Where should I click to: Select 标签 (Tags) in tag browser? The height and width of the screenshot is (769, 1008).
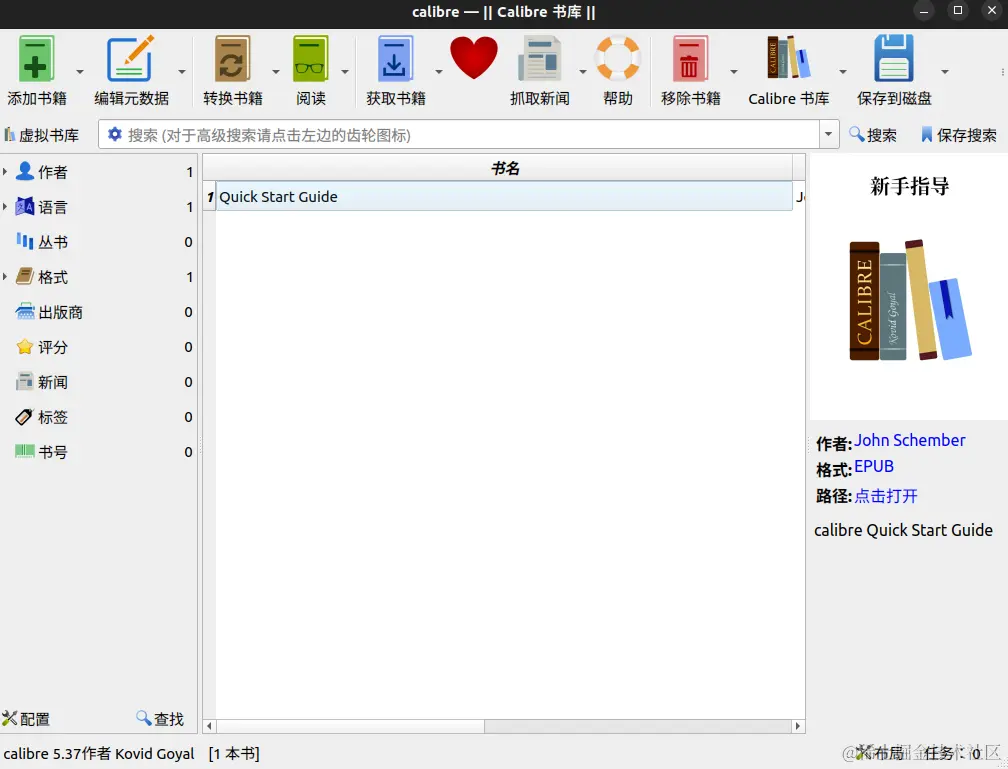[x=53, y=417]
